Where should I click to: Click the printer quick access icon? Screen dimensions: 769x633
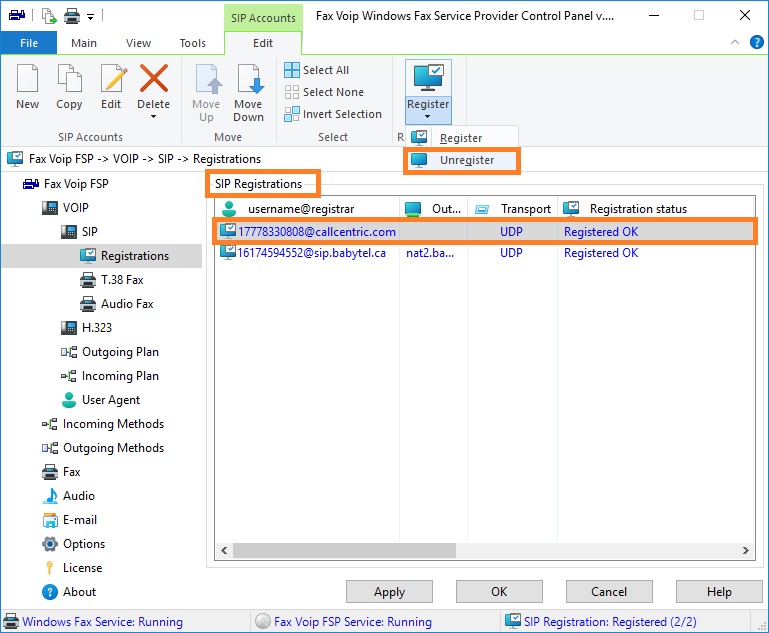click(x=72, y=16)
